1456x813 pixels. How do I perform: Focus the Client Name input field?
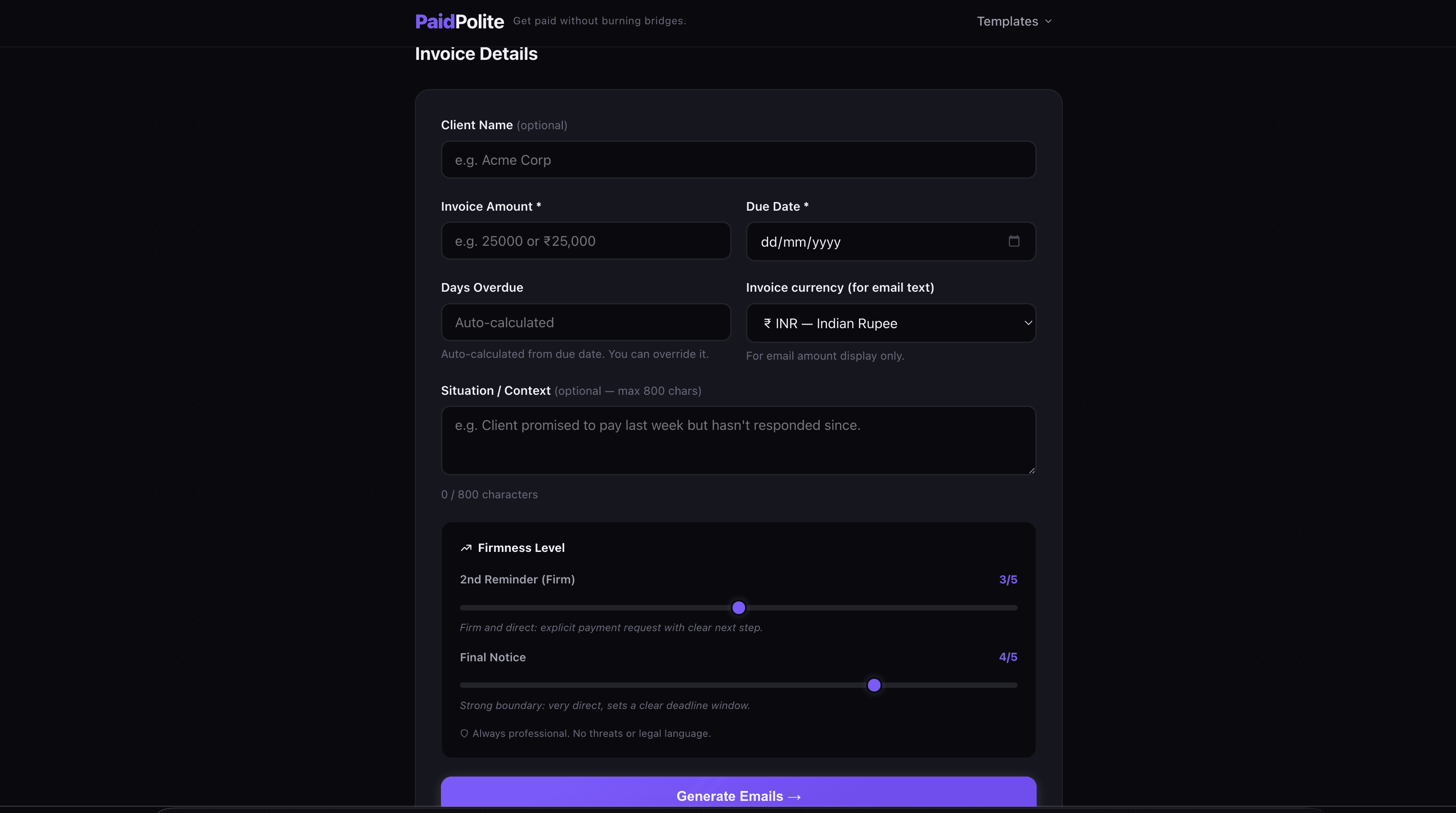point(738,159)
